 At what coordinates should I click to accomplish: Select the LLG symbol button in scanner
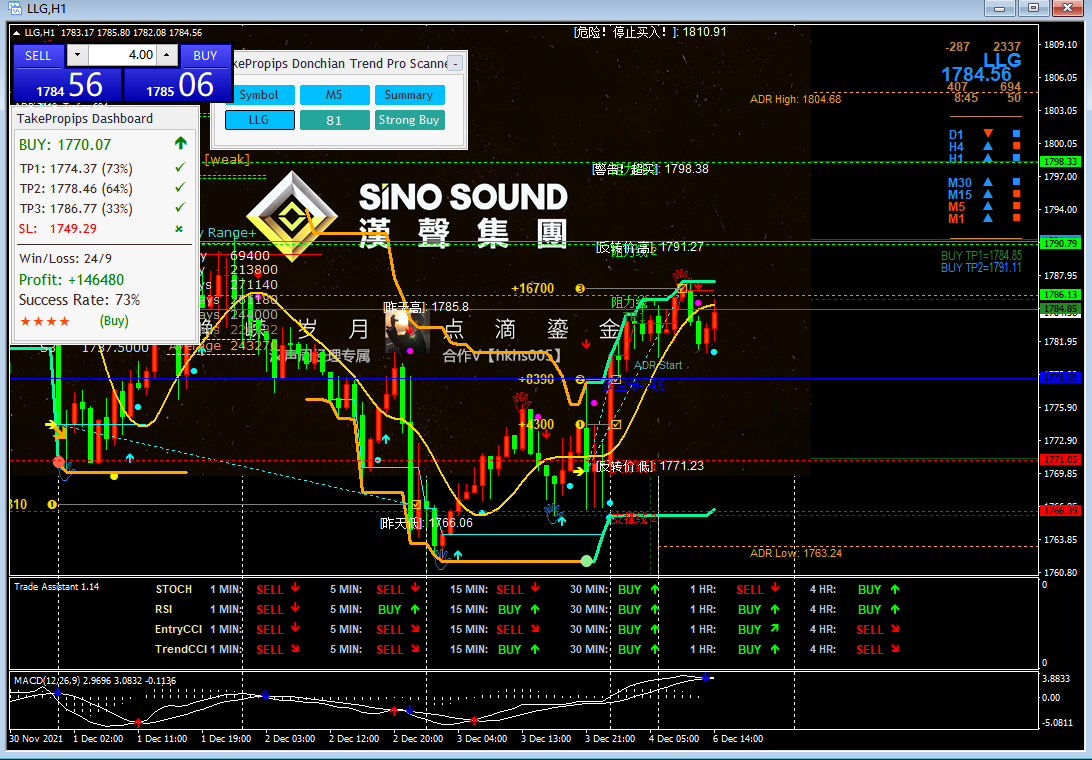[259, 120]
